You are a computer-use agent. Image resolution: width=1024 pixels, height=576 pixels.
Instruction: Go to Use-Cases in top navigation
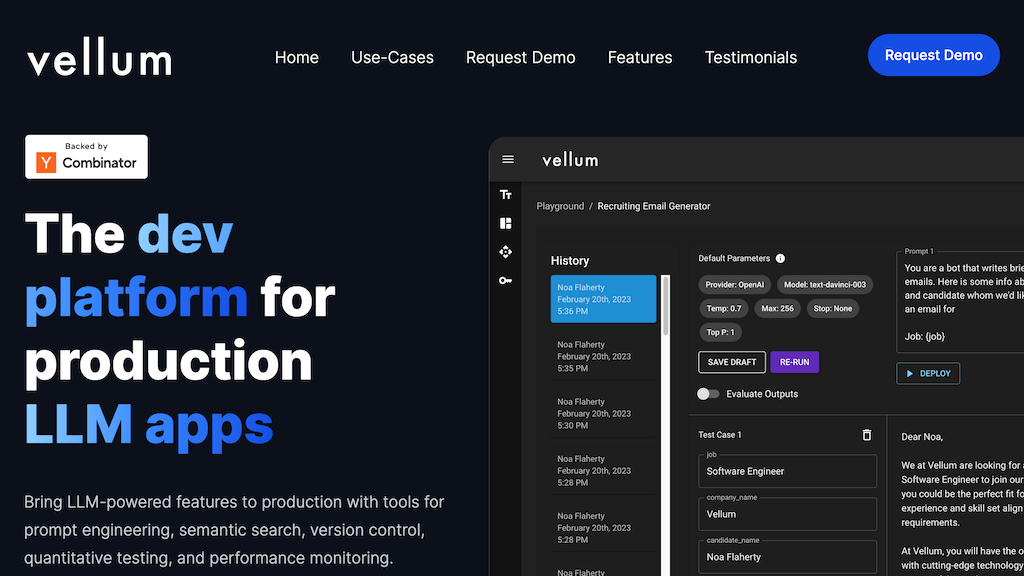392,57
